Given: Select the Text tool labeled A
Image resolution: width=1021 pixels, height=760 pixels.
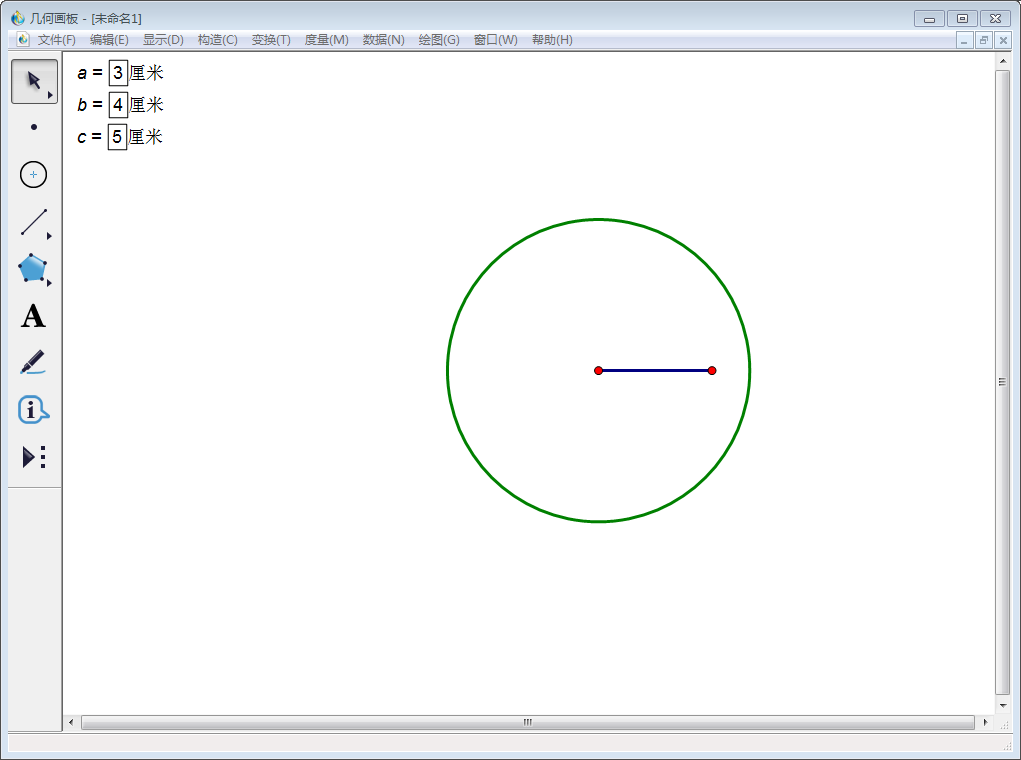Looking at the screenshot, I should click(33, 317).
